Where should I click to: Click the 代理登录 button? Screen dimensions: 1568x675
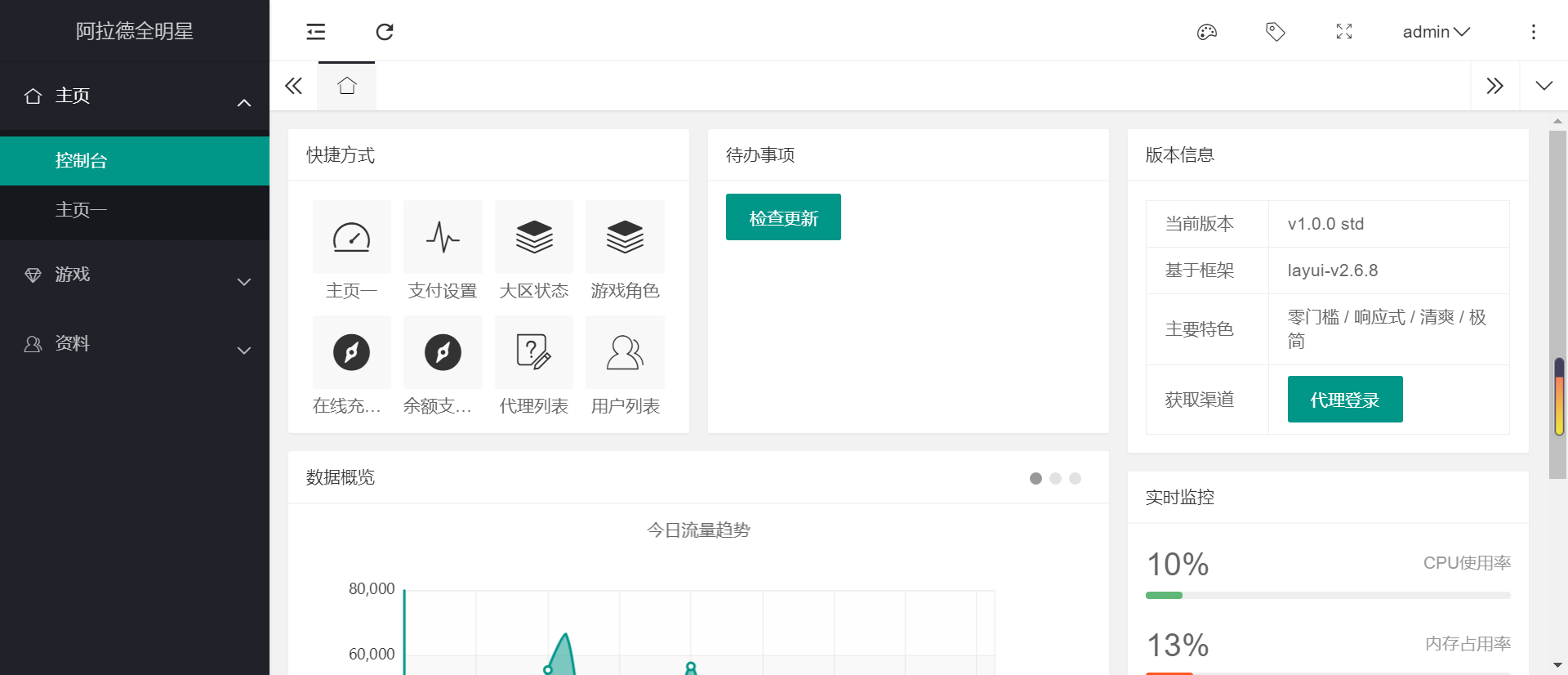(x=1345, y=400)
